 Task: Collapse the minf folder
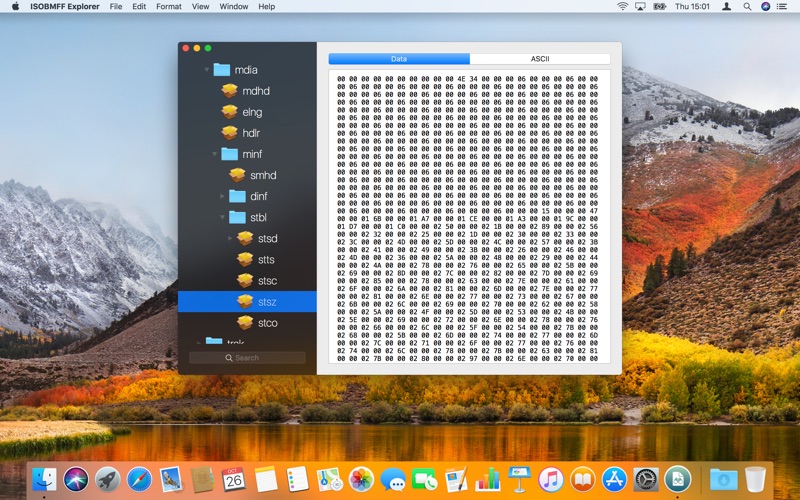point(214,154)
